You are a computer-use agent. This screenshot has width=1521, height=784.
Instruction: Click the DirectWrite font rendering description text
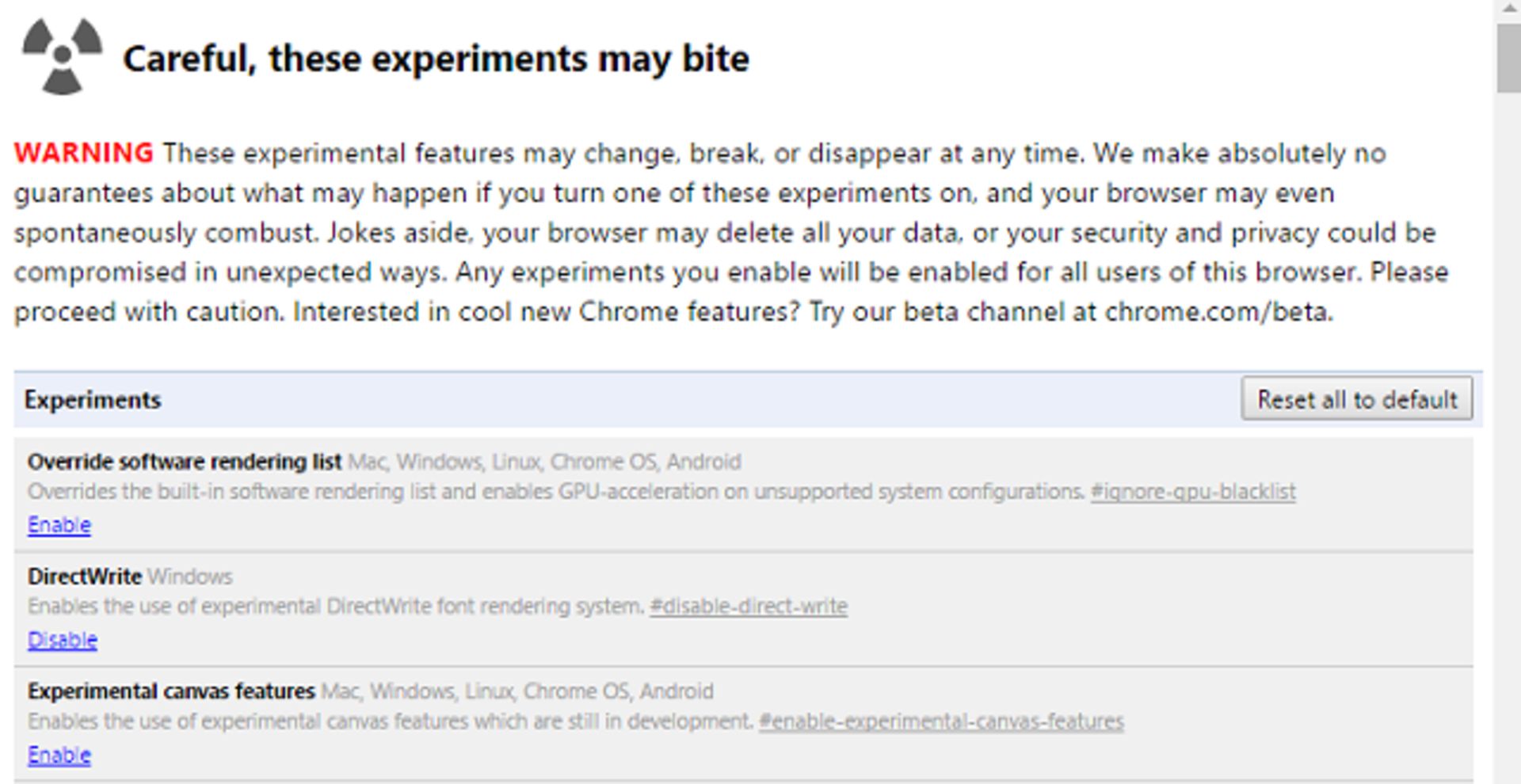336,607
